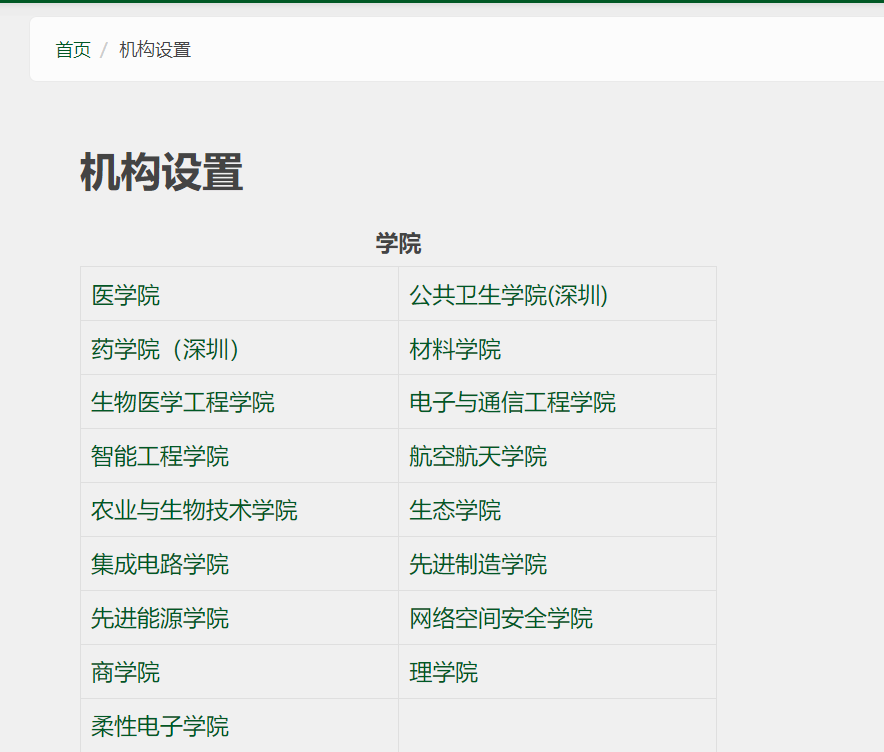Screen dimensions: 884x752
Task: Open the 理学院 link
Action: (x=444, y=673)
